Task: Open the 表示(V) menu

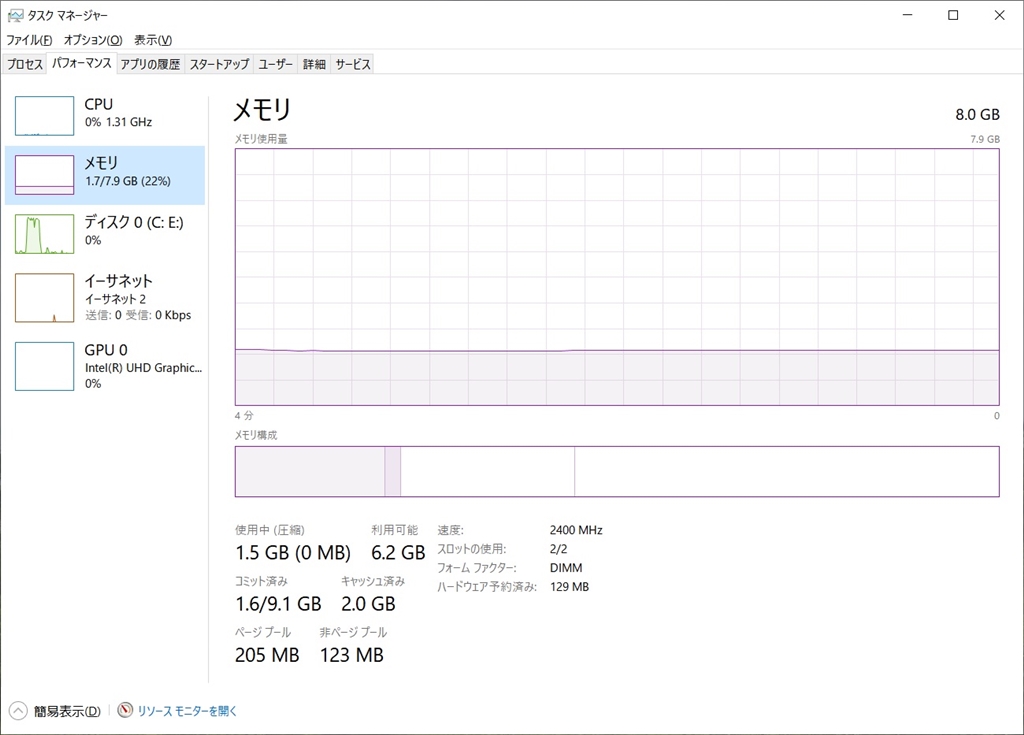Action: click(153, 40)
